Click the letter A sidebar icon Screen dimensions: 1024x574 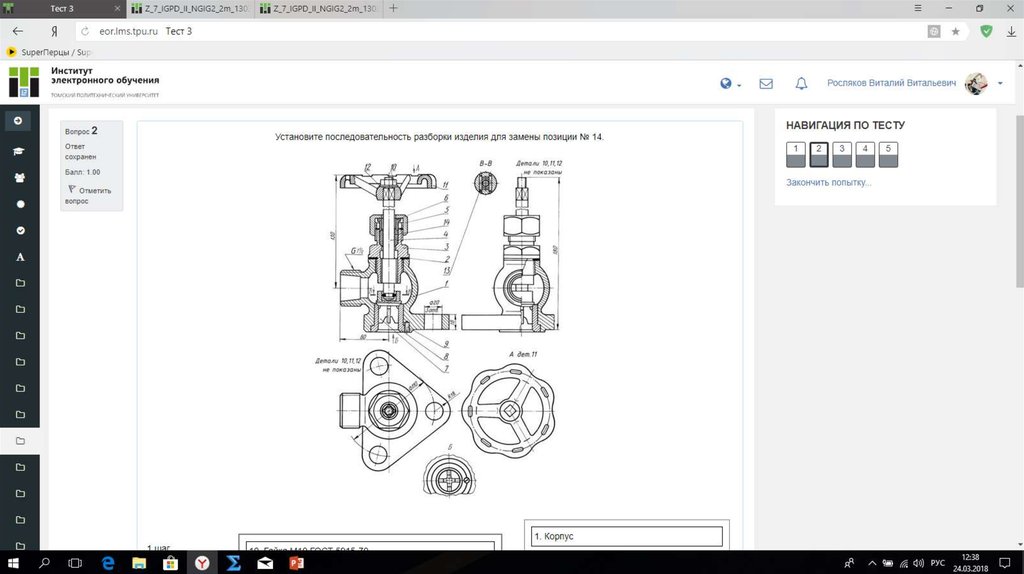pyautogui.click(x=19, y=257)
